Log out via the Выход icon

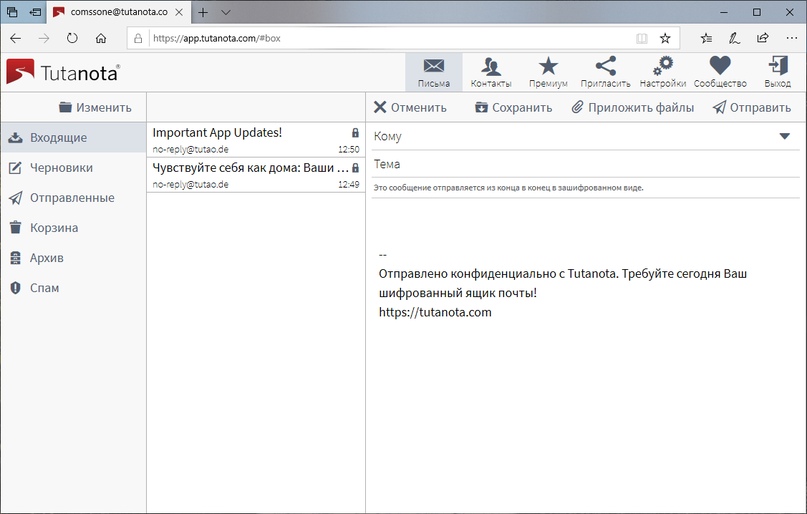point(777,72)
